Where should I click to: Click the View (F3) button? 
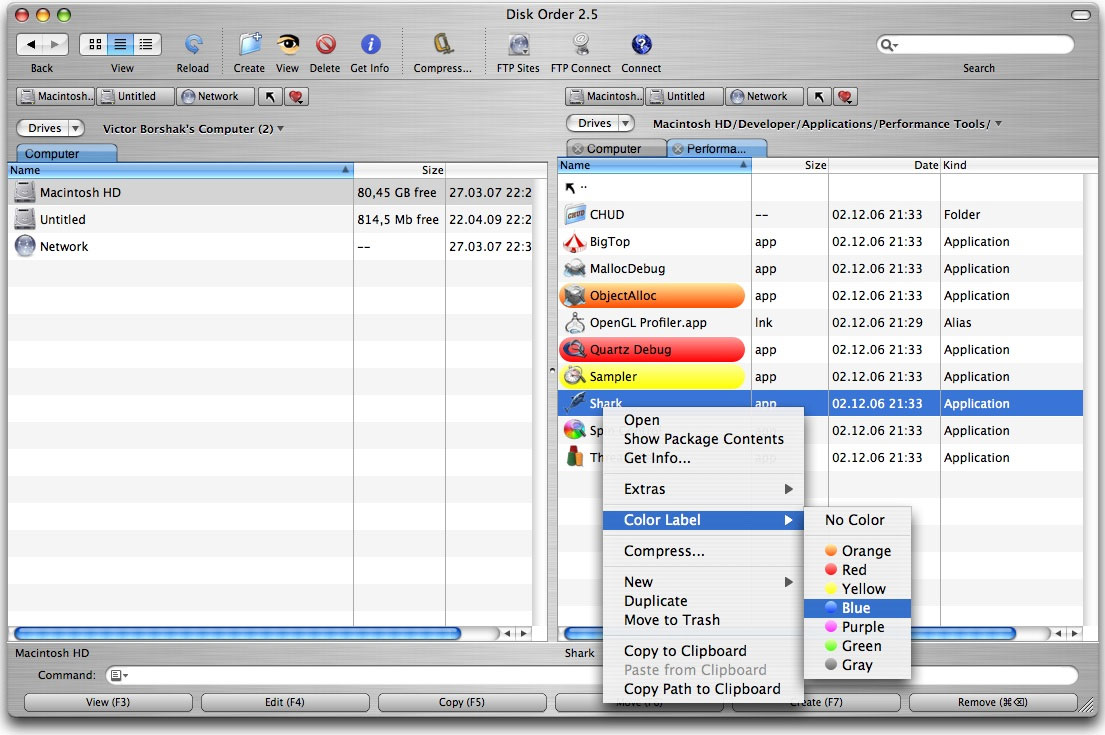[x=108, y=703]
